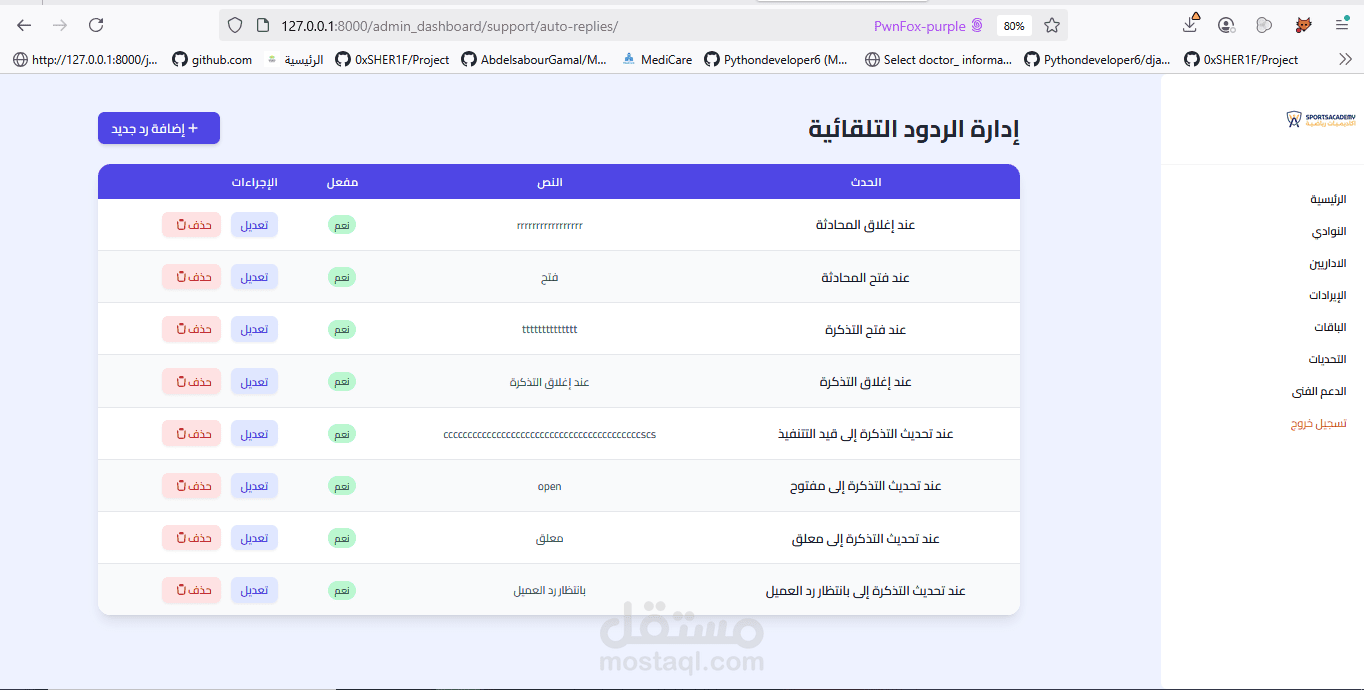Click the PwnFox fox extension icon
Viewport: 1364px width, 690px height.
[1304, 25]
